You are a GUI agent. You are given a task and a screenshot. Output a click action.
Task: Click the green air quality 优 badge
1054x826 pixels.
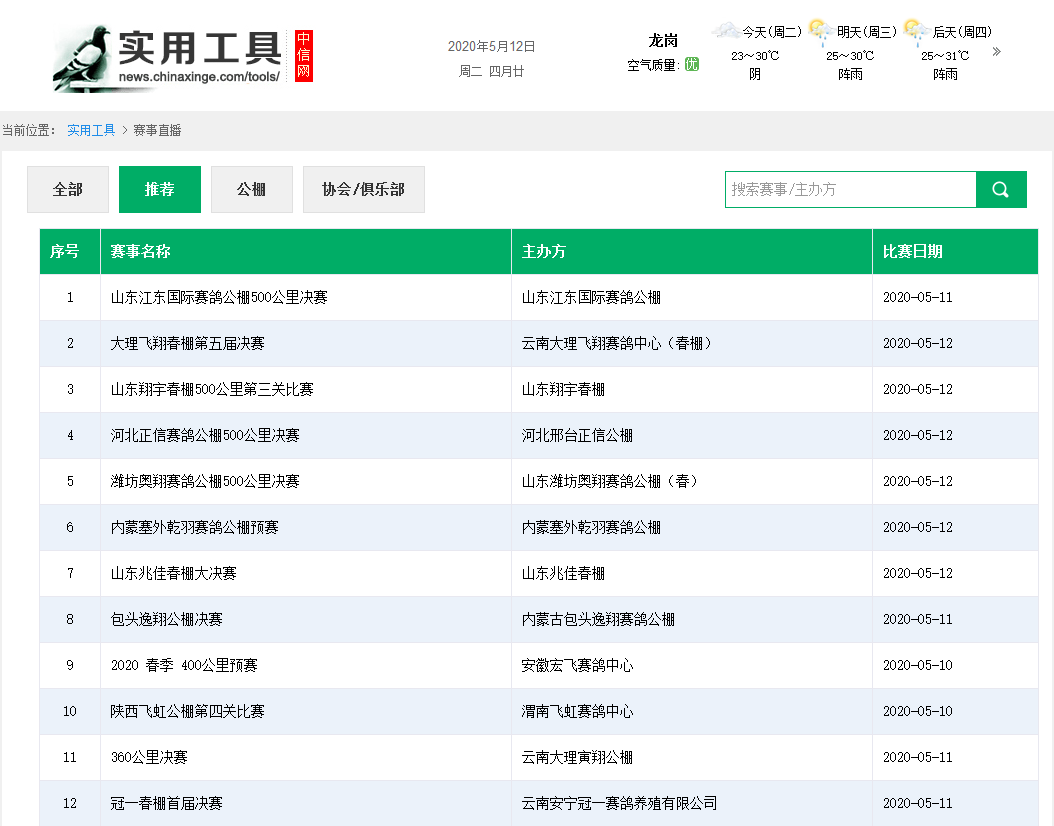pos(692,65)
